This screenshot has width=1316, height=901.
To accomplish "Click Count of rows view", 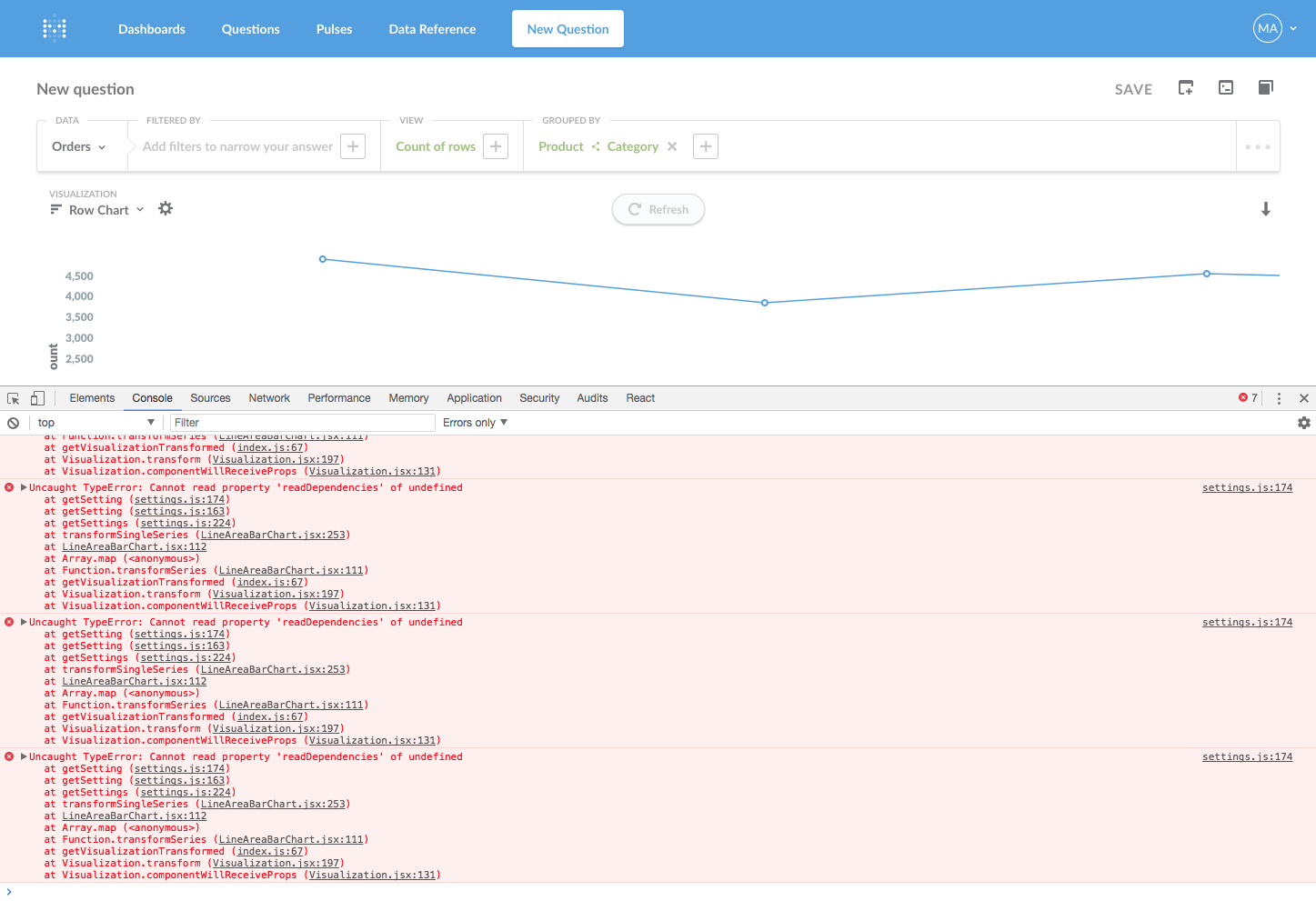I will 436,146.
